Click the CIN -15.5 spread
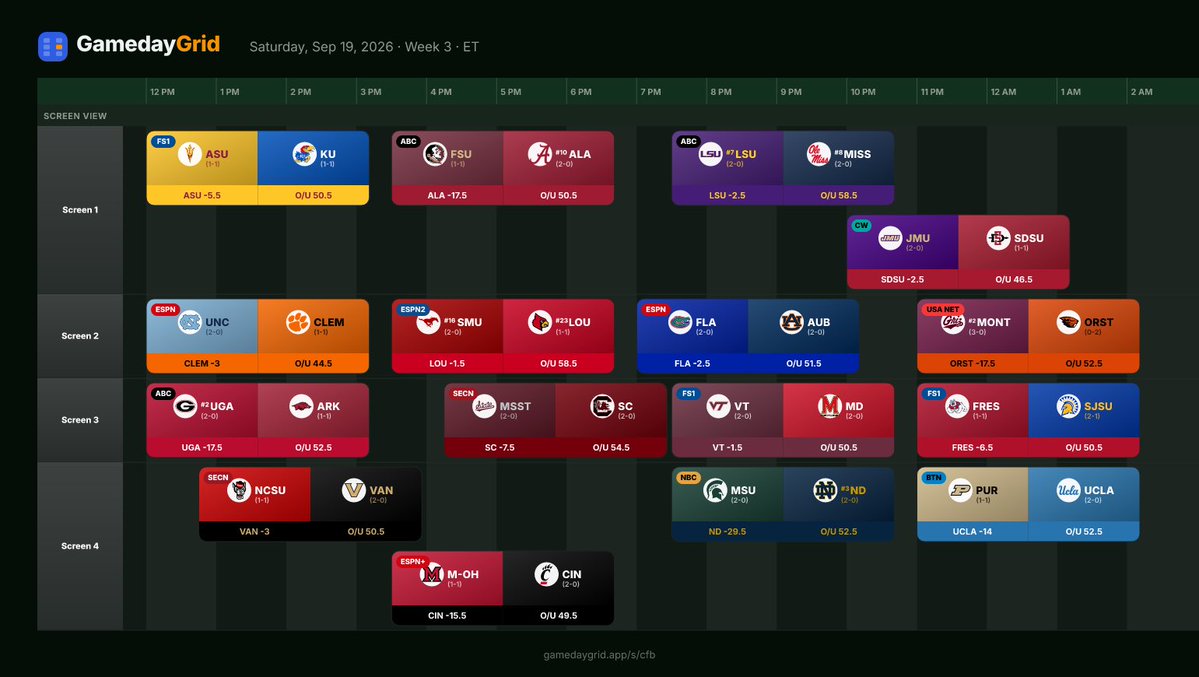Screen dimensions: 1199x677 point(447,616)
